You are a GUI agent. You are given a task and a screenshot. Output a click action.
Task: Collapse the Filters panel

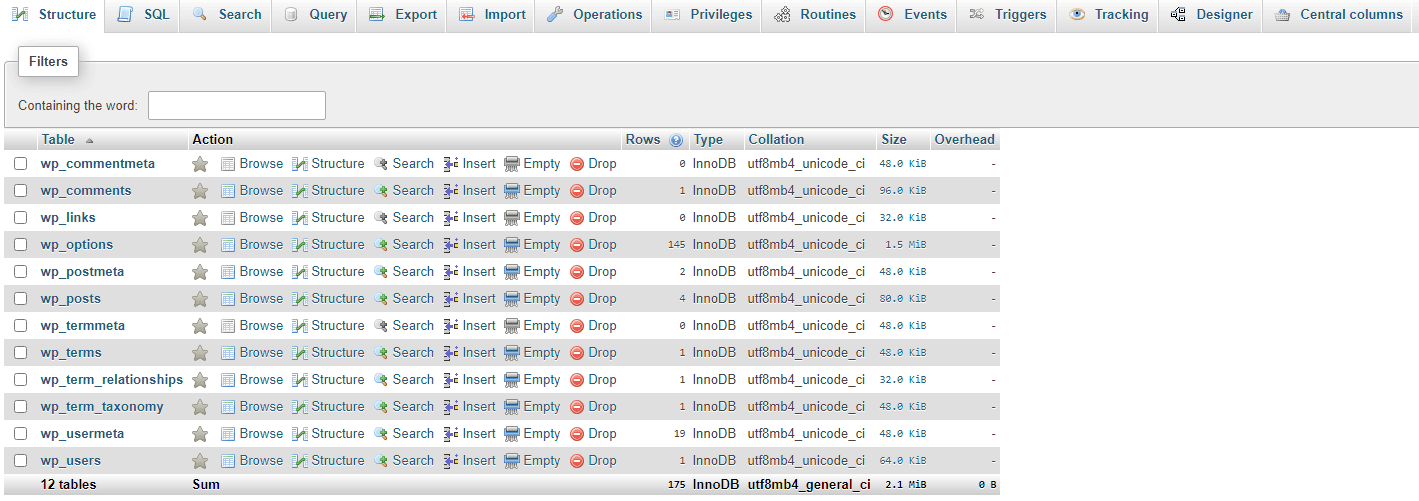pos(48,62)
